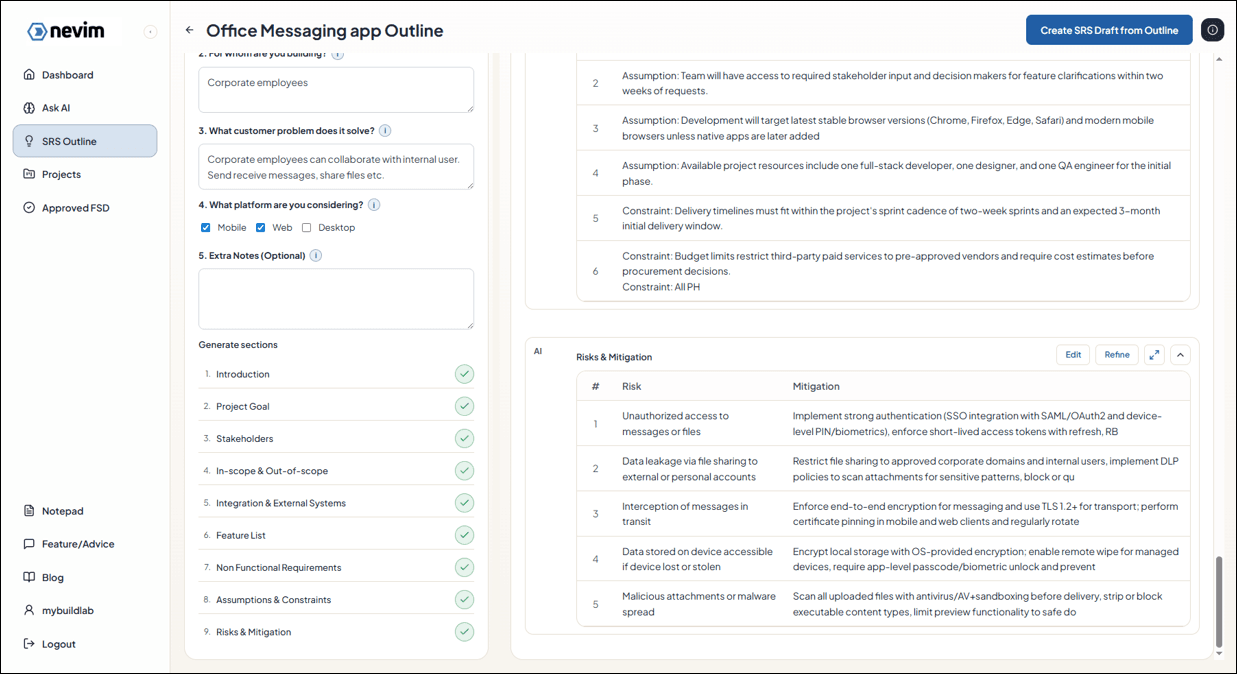The width and height of the screenshot is (1237, 674).
Task: Go to Approved FSD in sidebar
Action: tap(75, 208)
